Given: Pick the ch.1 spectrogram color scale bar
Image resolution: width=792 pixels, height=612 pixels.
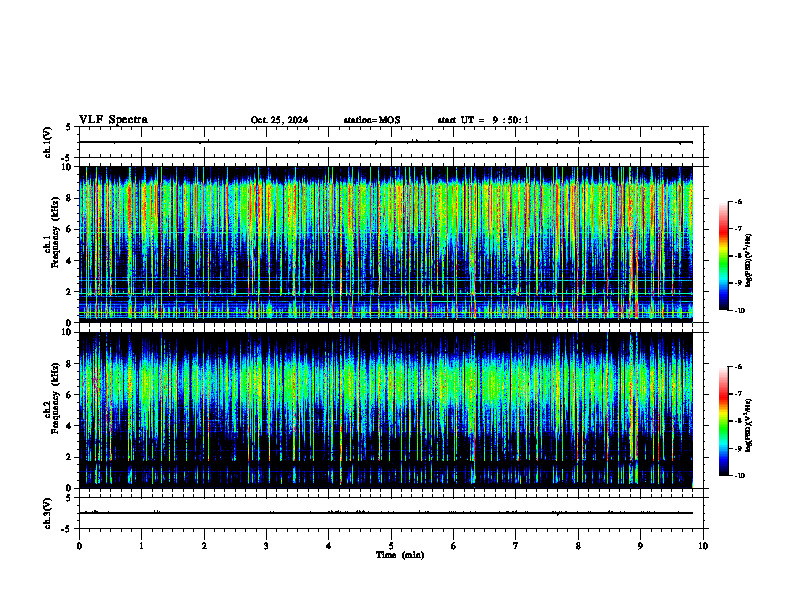Looking at the screenshot, I should click(723, 256).
